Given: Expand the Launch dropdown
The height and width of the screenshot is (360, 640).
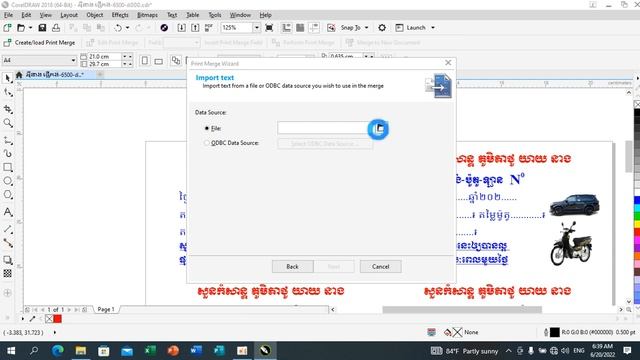Looking at the screenshot, I should click(433, 28).
